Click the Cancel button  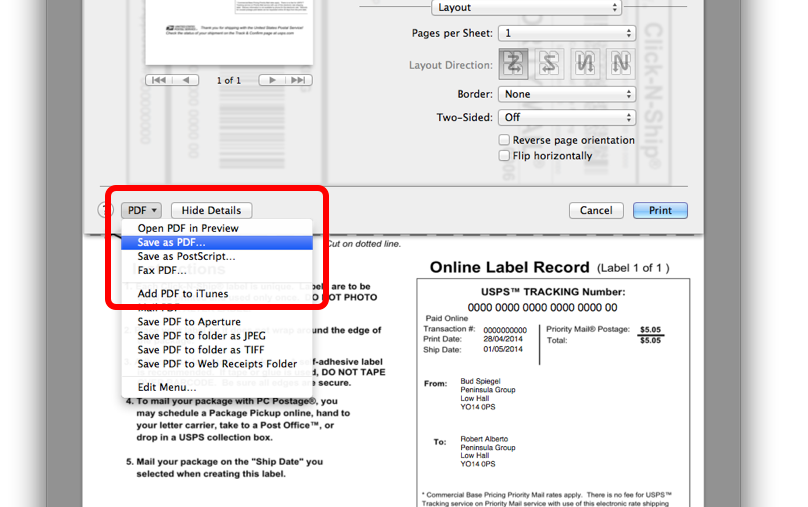(596, 210)
